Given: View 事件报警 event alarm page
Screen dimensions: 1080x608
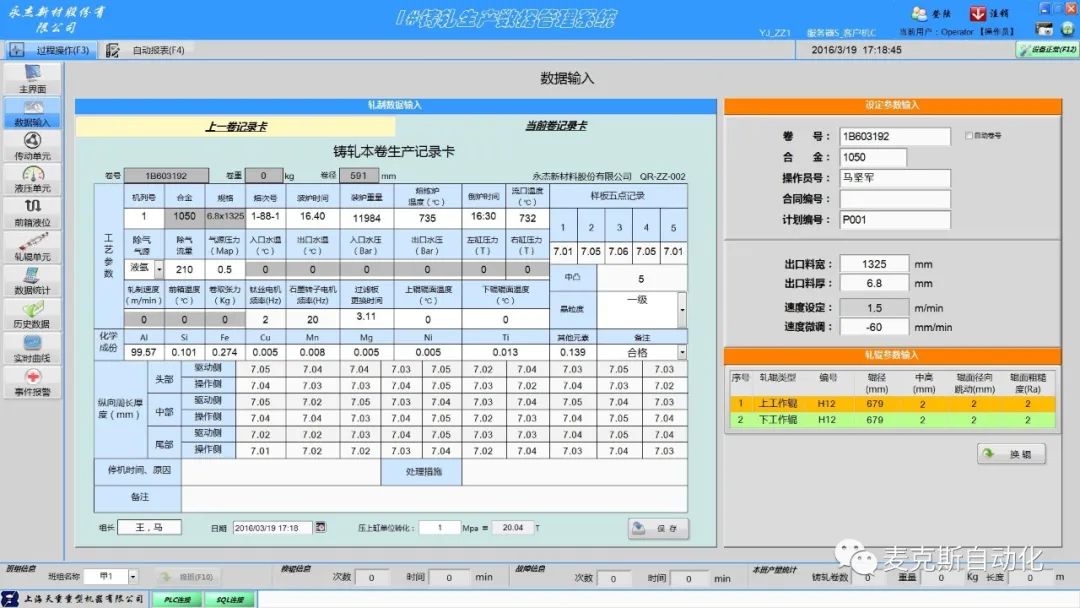Looking at the screenshot, I should [x=31, y=382].
